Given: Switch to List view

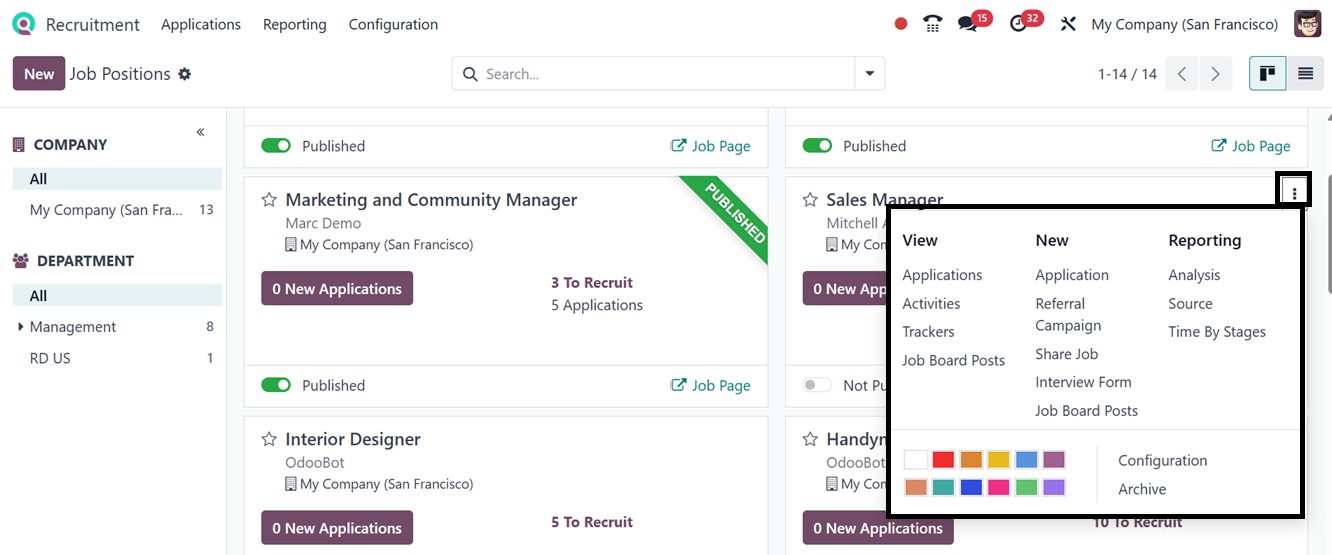Looking at the screenshot, I should [1305, 74].
